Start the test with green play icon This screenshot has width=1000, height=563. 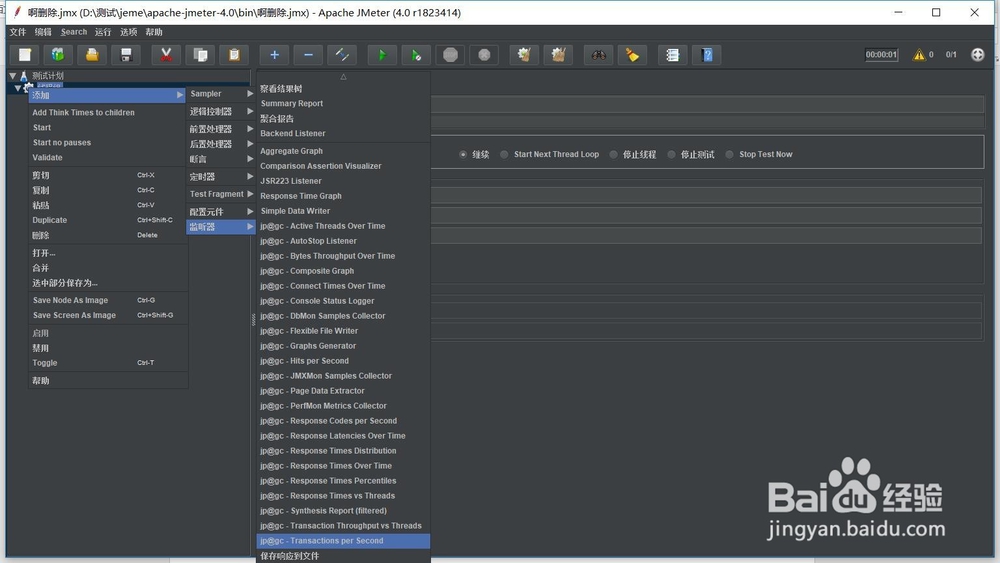pyautogui.click(x=382, y=55)
